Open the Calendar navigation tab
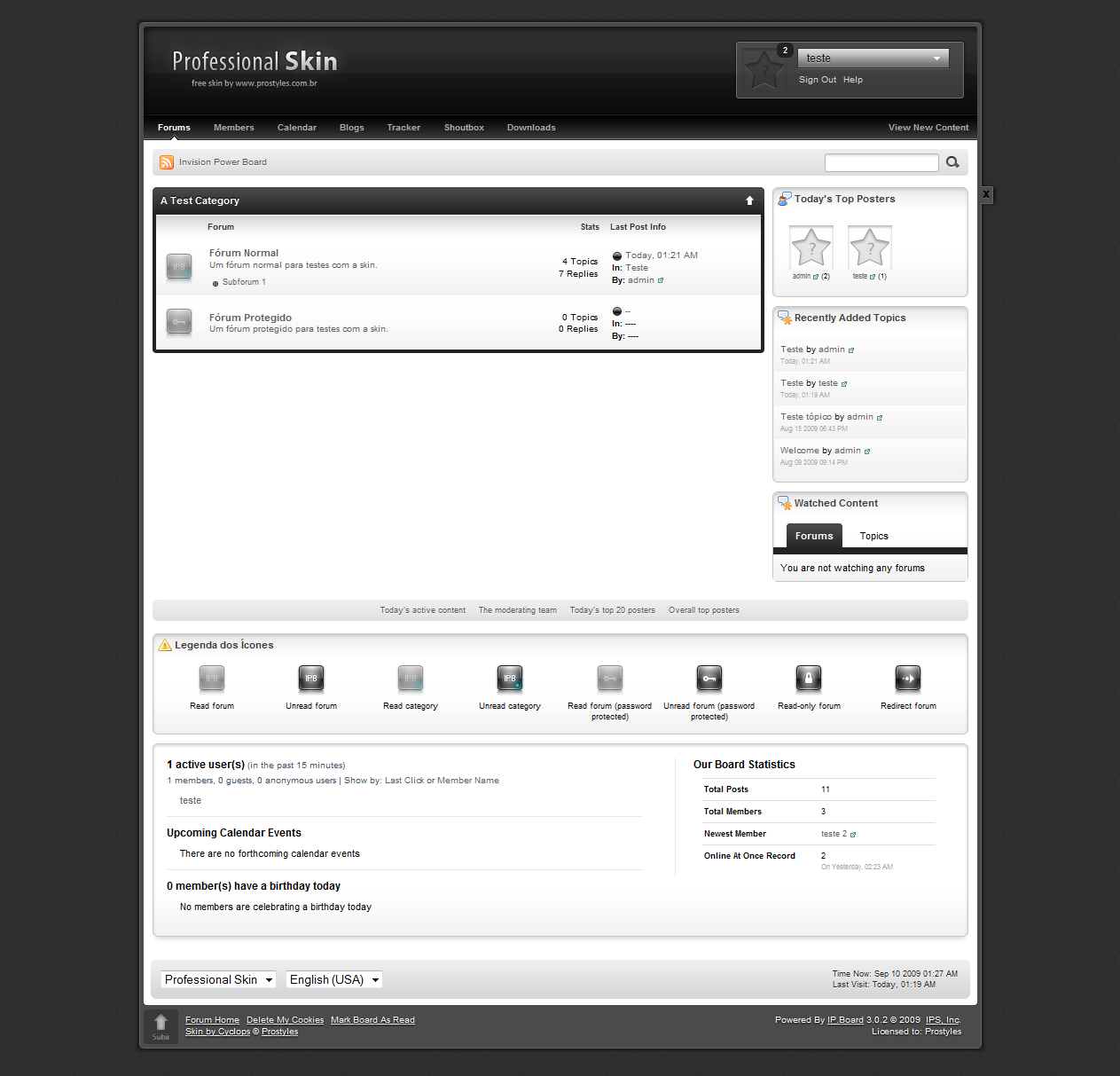 coord(297,128)
